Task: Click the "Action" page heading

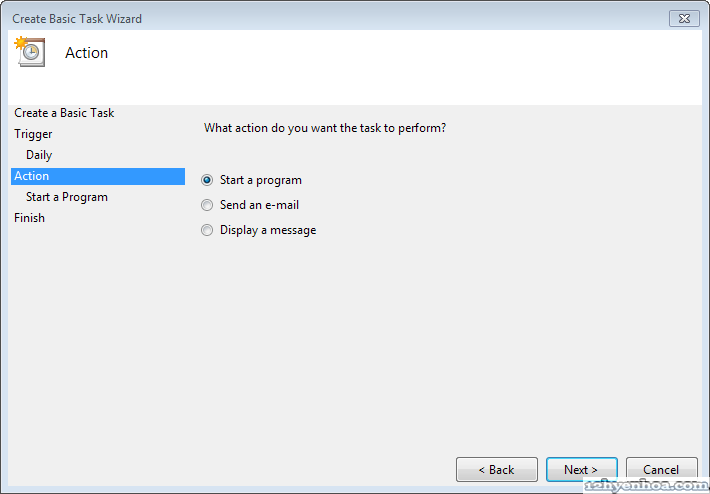Action: (86, 53)
